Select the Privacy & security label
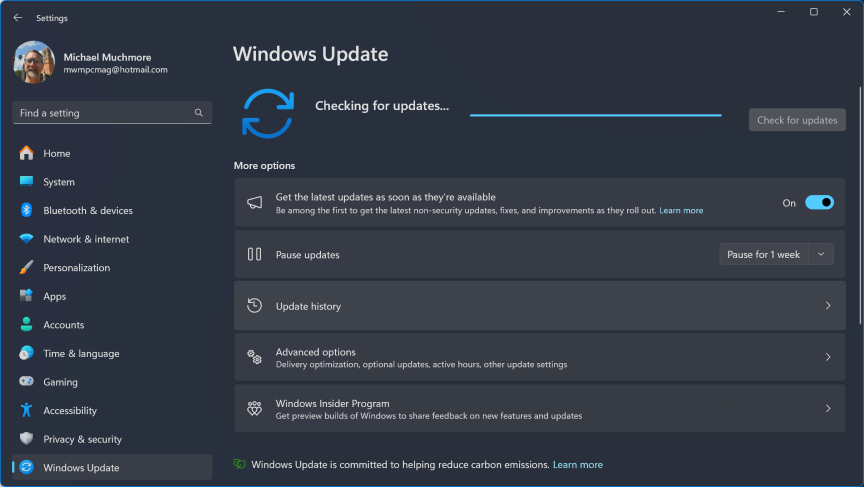Image resolution: width=864 pixels, height=487 pixels. 82,439
